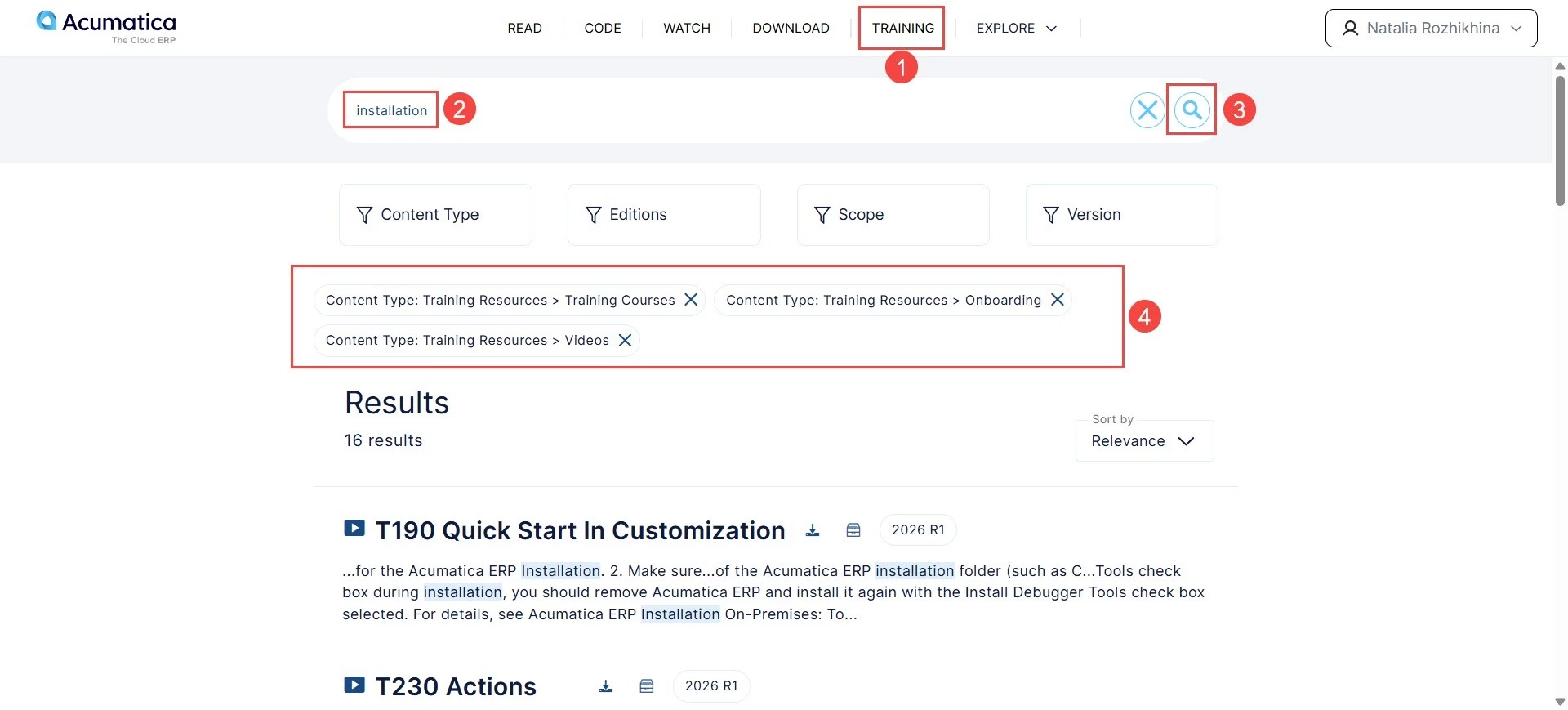Image resolution: width=1568 pixels, height=710 pixels.
Task: Click the storefront icon beside T230 Actions
Action: coord(647,686)
